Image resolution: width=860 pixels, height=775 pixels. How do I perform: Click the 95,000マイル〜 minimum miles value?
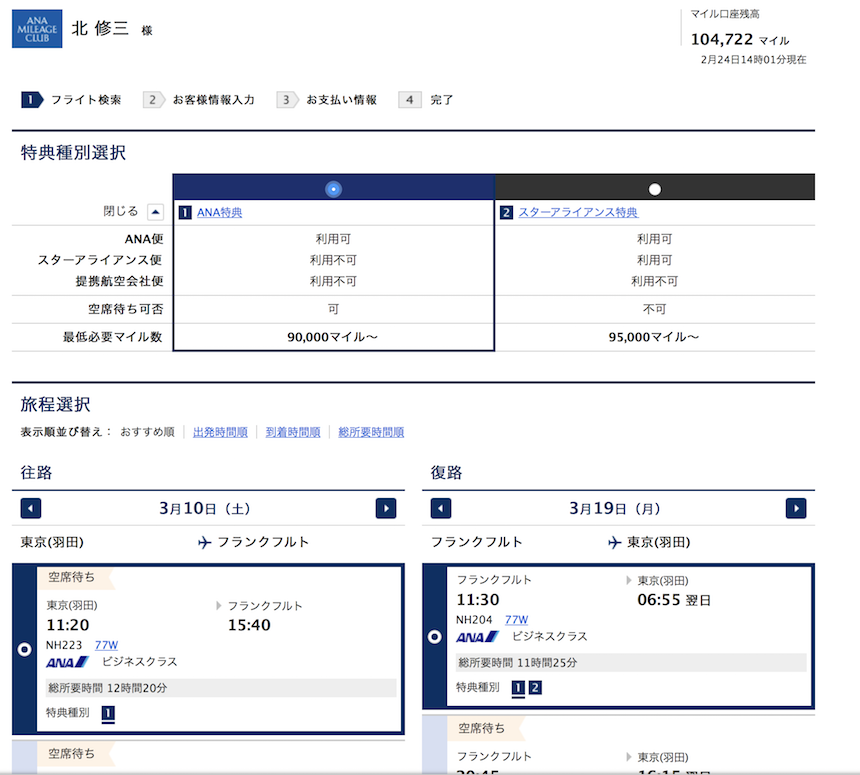coord(654,337)
